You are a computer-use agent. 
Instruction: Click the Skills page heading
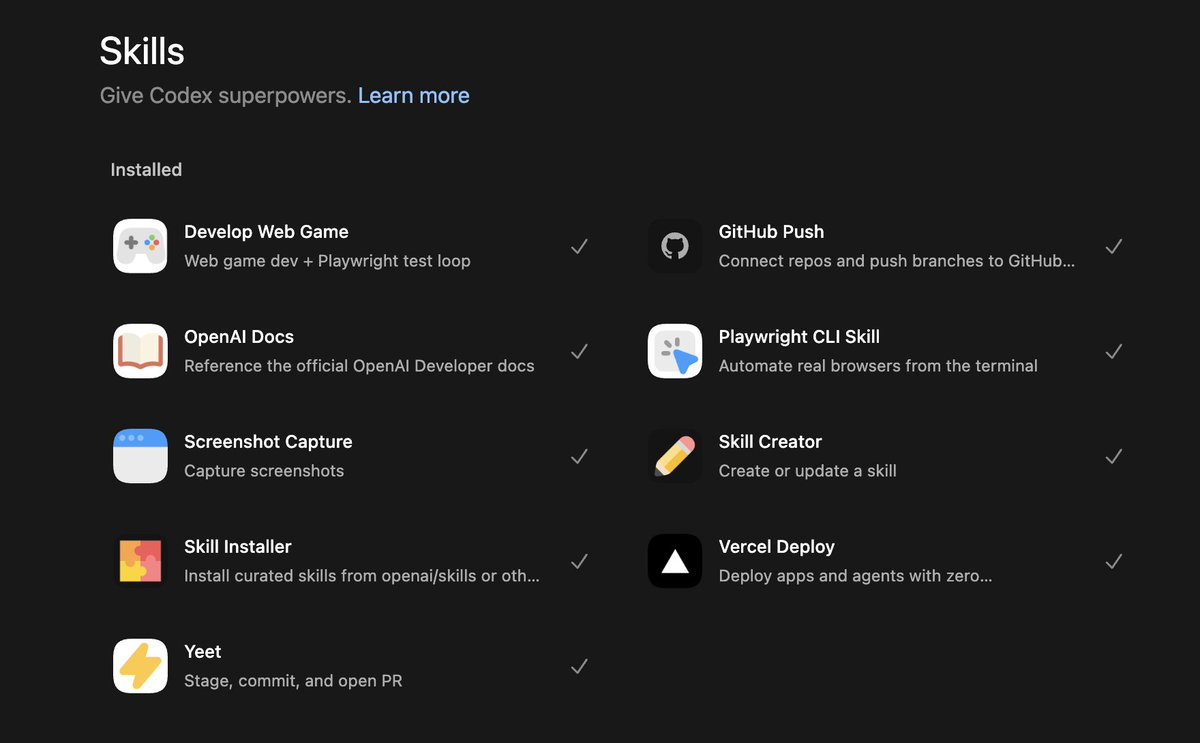pyautogui.click(x=142, y=51)
